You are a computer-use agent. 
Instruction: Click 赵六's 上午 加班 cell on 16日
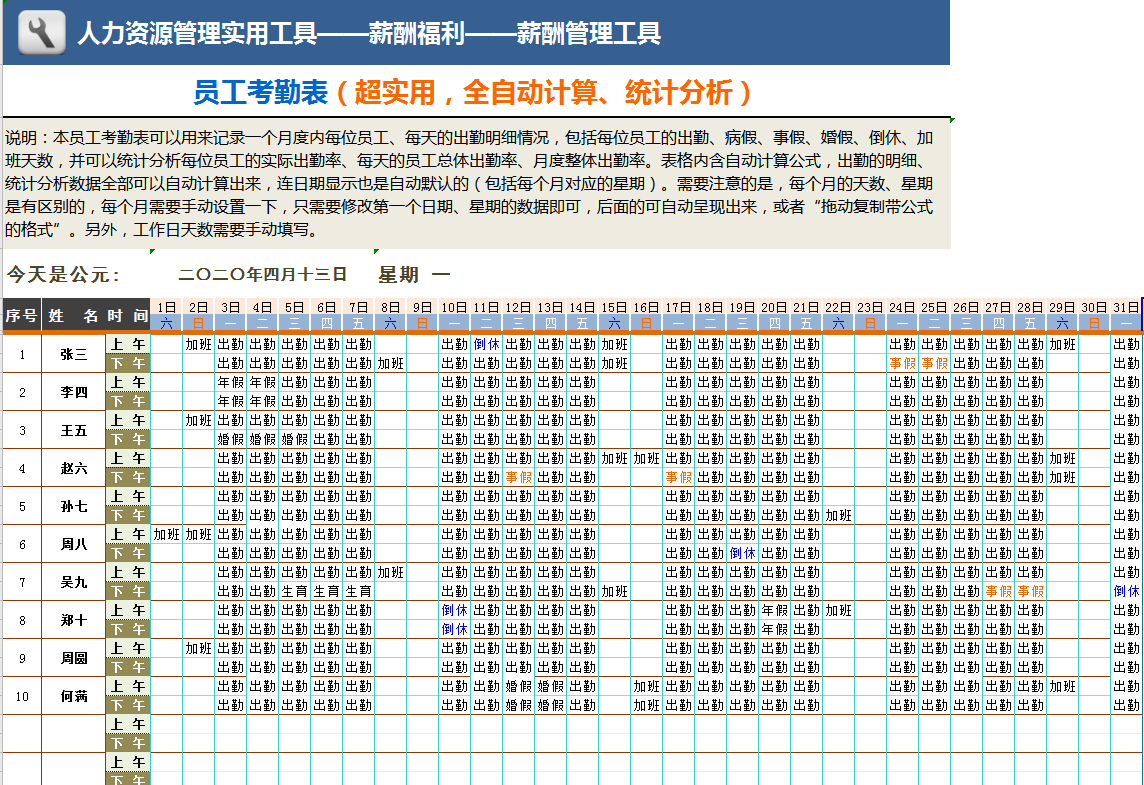[646, 458]
